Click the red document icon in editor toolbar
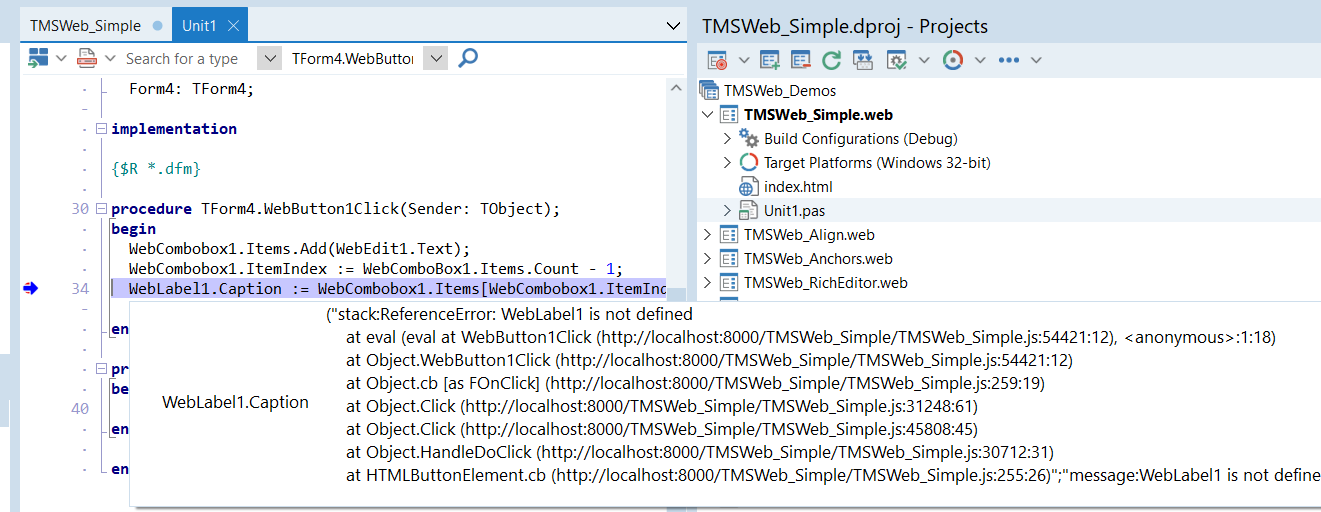Screen dimensions: 1321x512 click(x=88, y=59)
